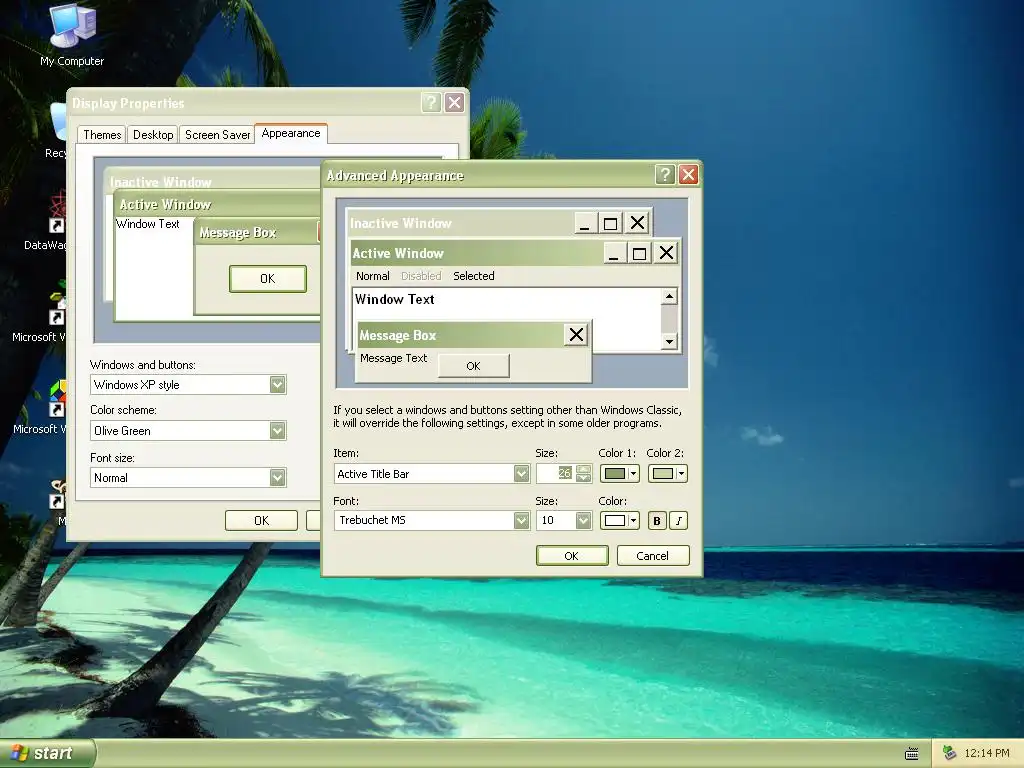Select the Selected menu item in the preview

(x=473, y=276)
